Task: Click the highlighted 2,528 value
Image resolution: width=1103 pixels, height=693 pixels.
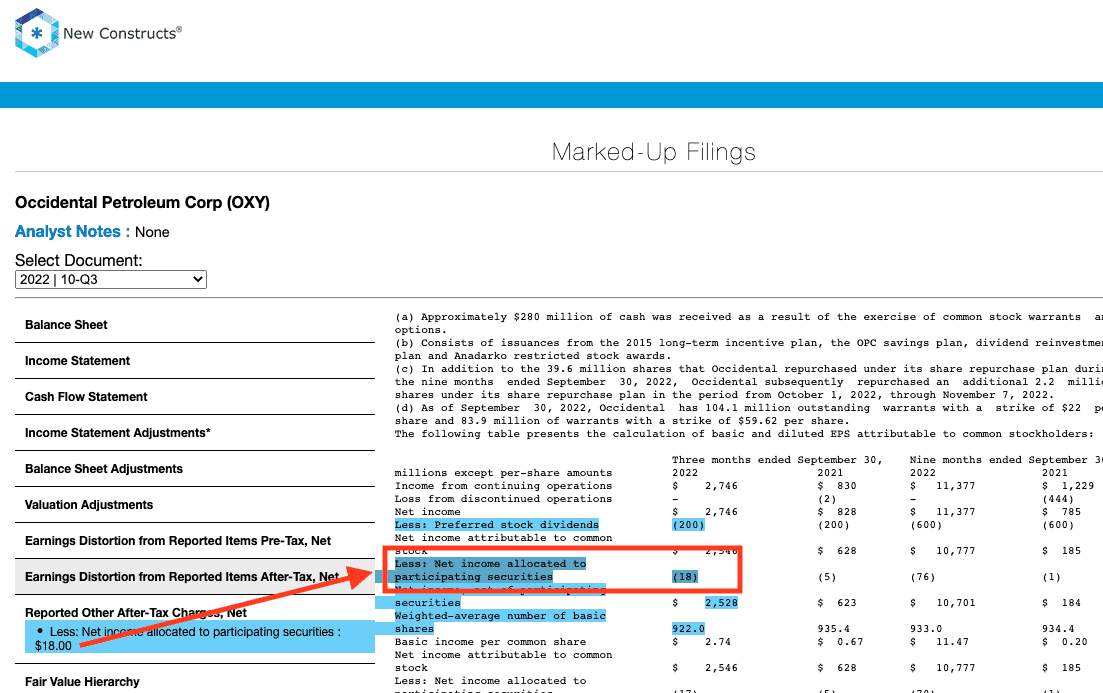Action: pyautogui.click(x=721, y=603)
